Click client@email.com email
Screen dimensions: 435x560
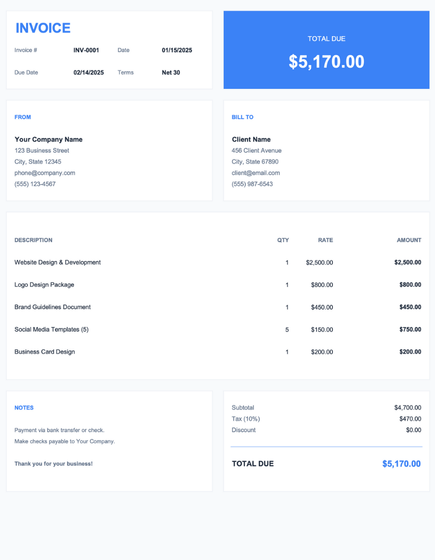coord(256,173)
